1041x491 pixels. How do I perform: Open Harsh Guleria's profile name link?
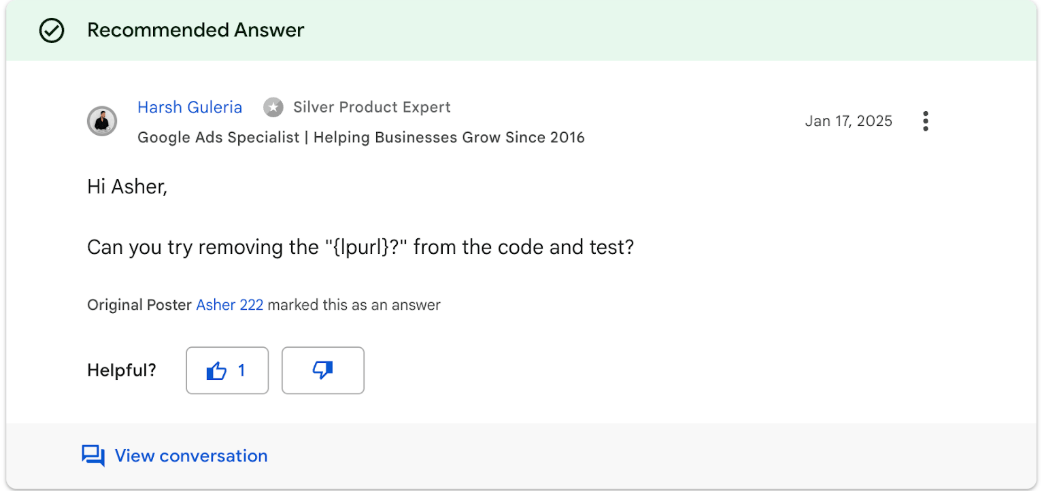tap(189, 107)
